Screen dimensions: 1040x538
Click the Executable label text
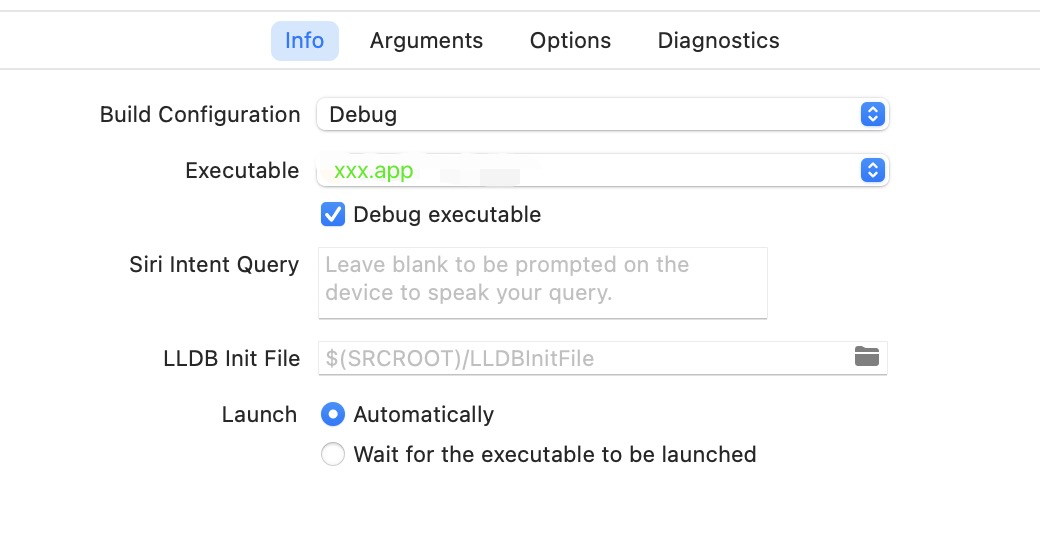pyautogui.click(x=242, y=171)
